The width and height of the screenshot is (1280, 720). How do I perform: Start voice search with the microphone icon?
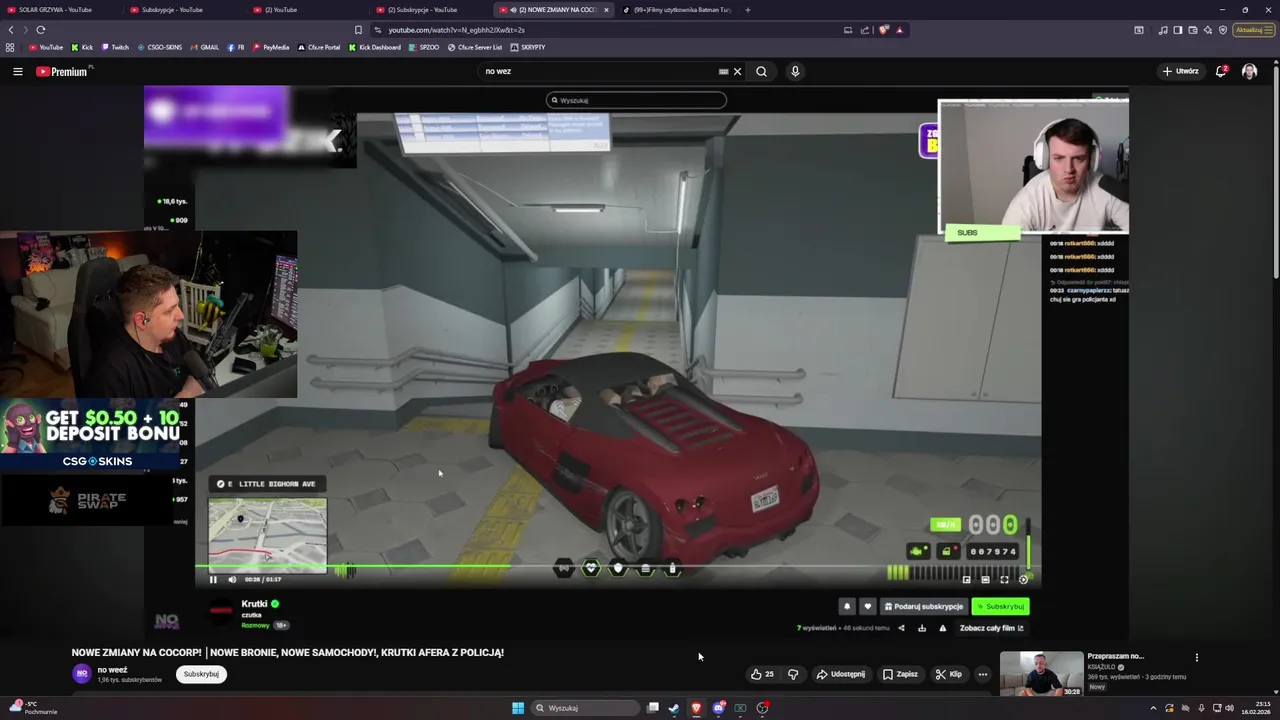[x=795, y=71]
